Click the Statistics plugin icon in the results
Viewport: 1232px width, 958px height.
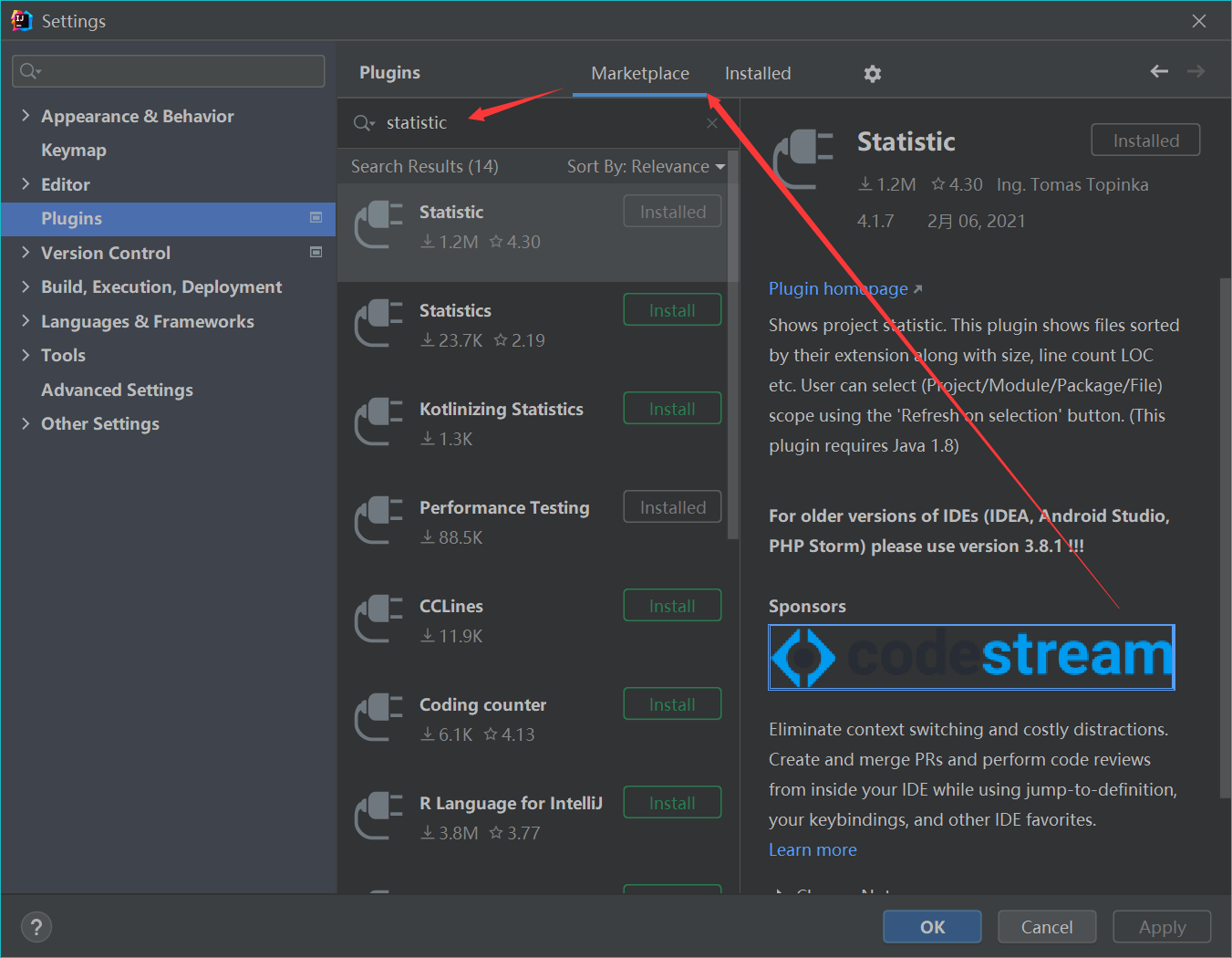coord(378,325)
